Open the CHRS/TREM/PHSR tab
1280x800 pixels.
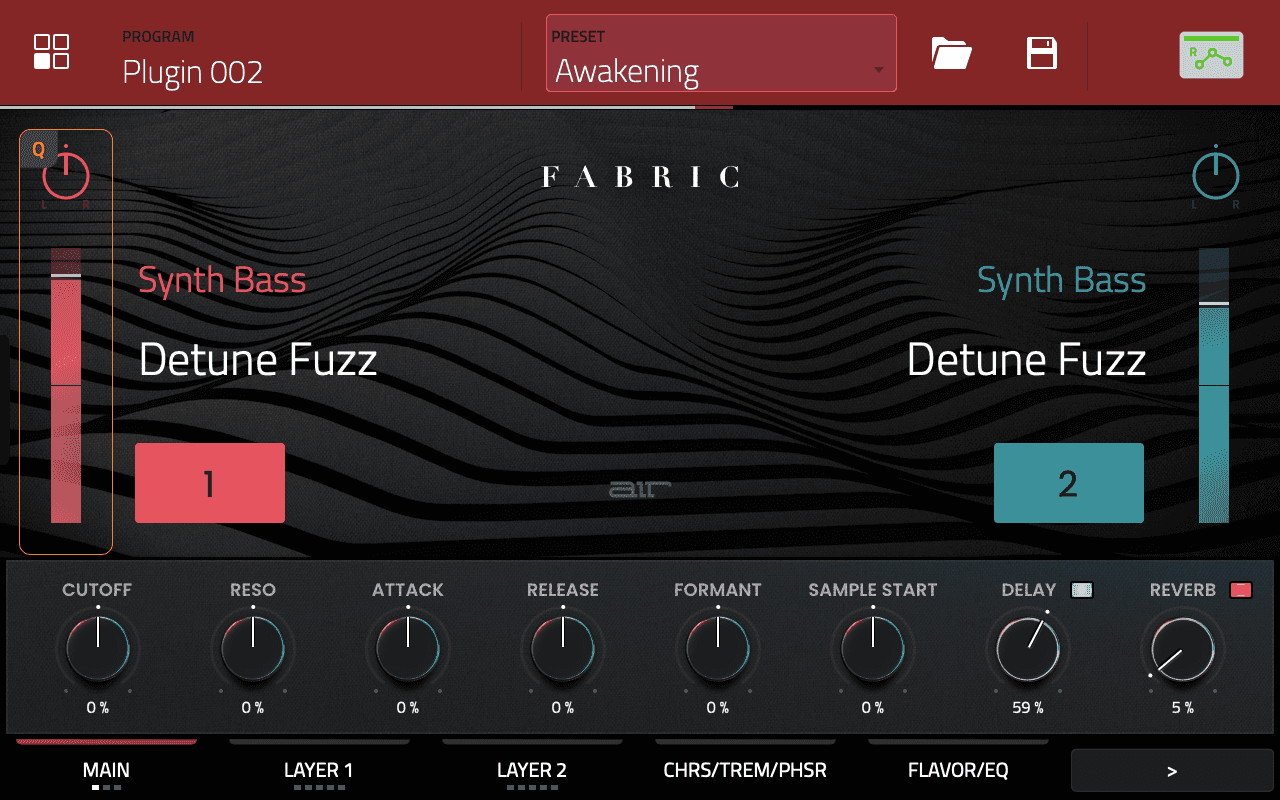coord(744,770)
